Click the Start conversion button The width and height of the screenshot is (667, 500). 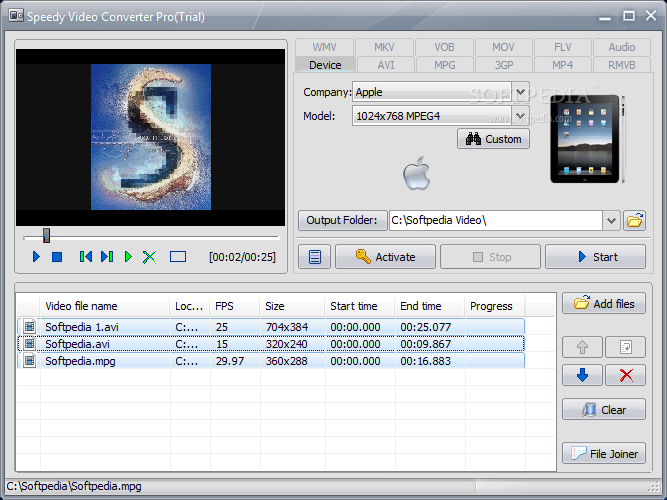click(596, 257)
